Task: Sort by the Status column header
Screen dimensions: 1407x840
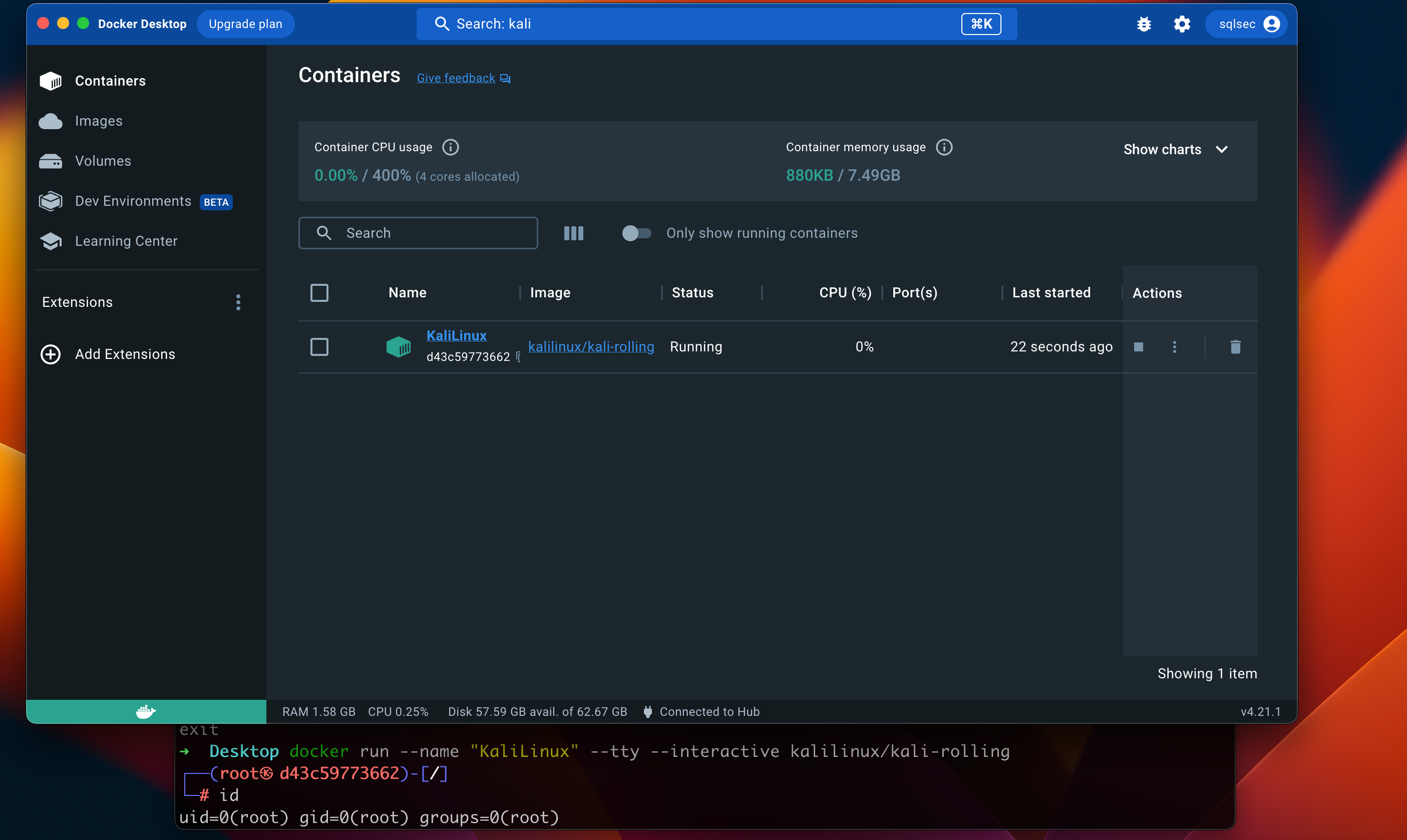Action: click(692, 293)
